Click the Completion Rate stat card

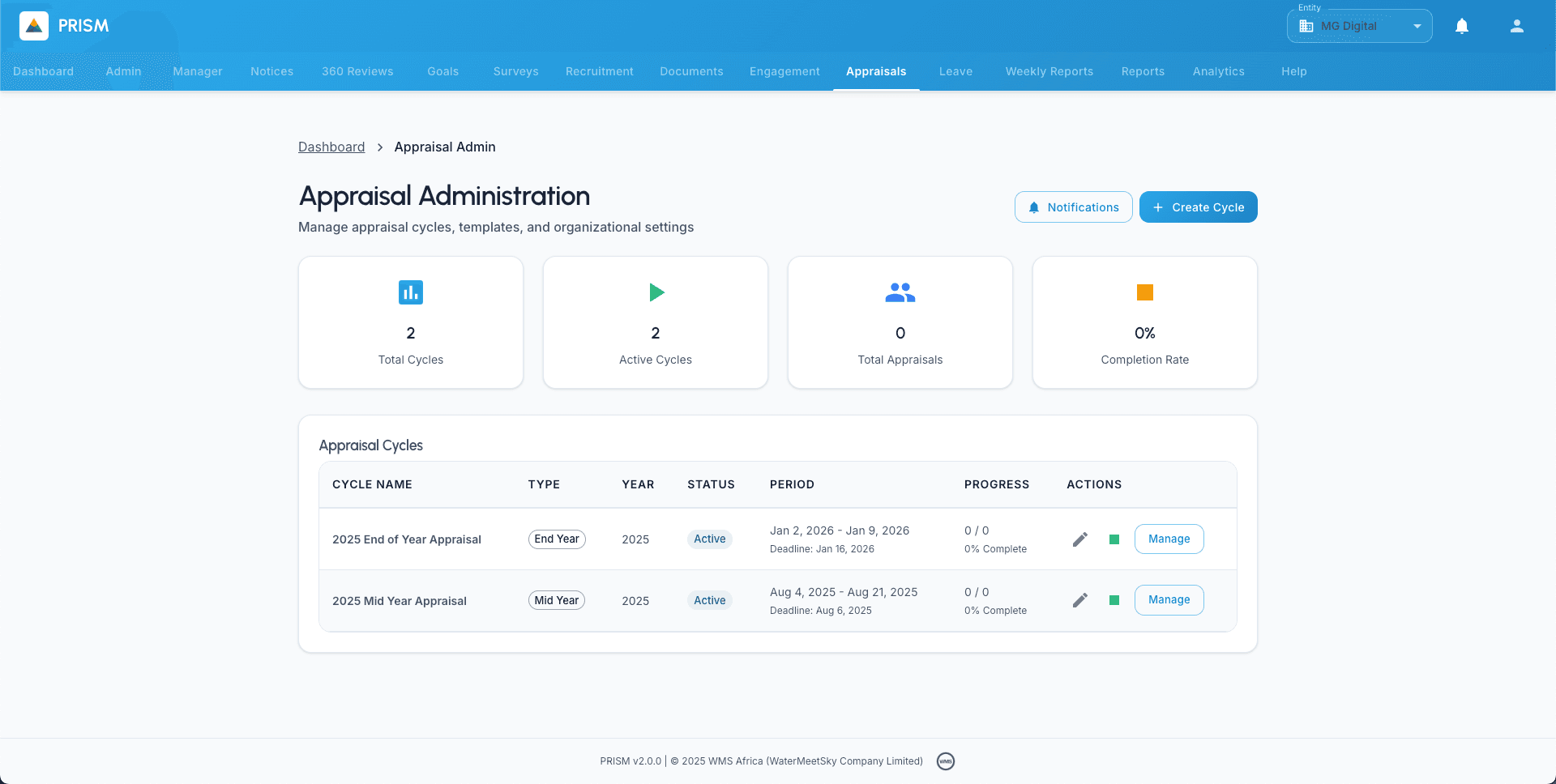(x=1144, y=322)
